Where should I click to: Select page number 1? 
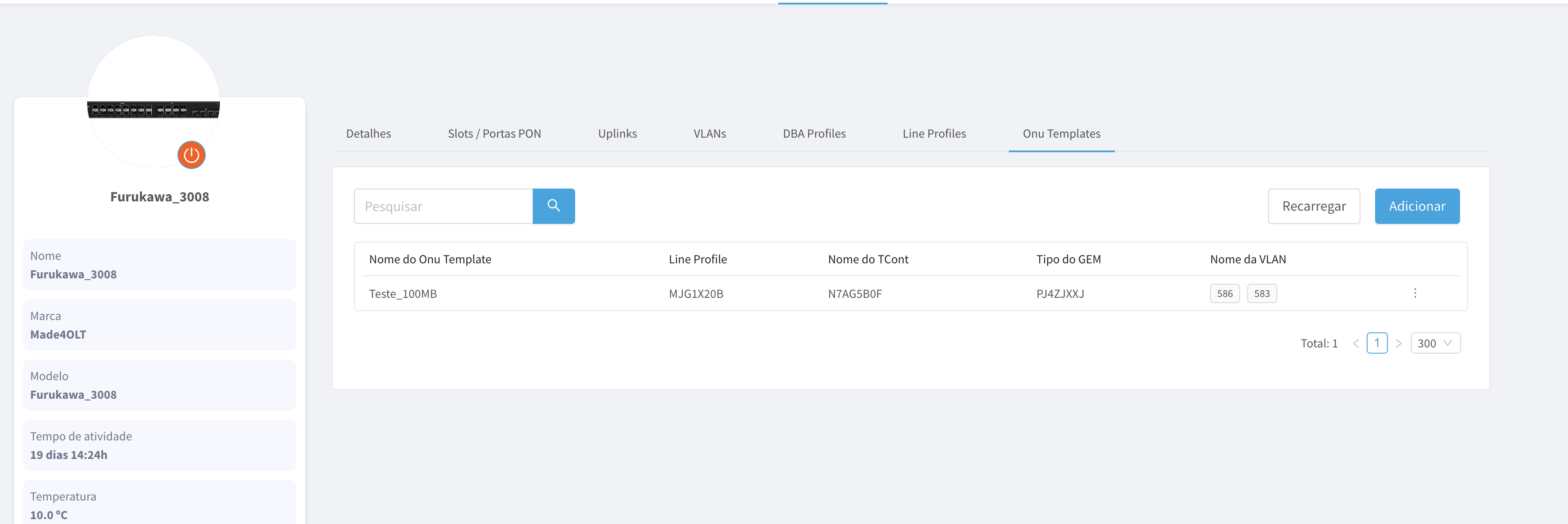pyautogui.click(x=1376, y=343)
